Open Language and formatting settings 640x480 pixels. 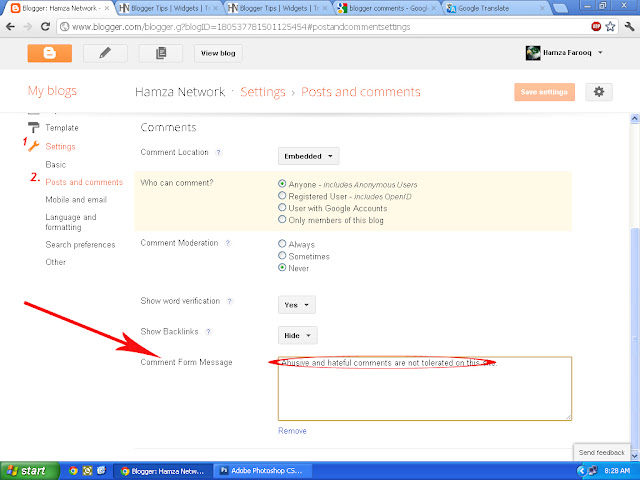pos(71,222)
